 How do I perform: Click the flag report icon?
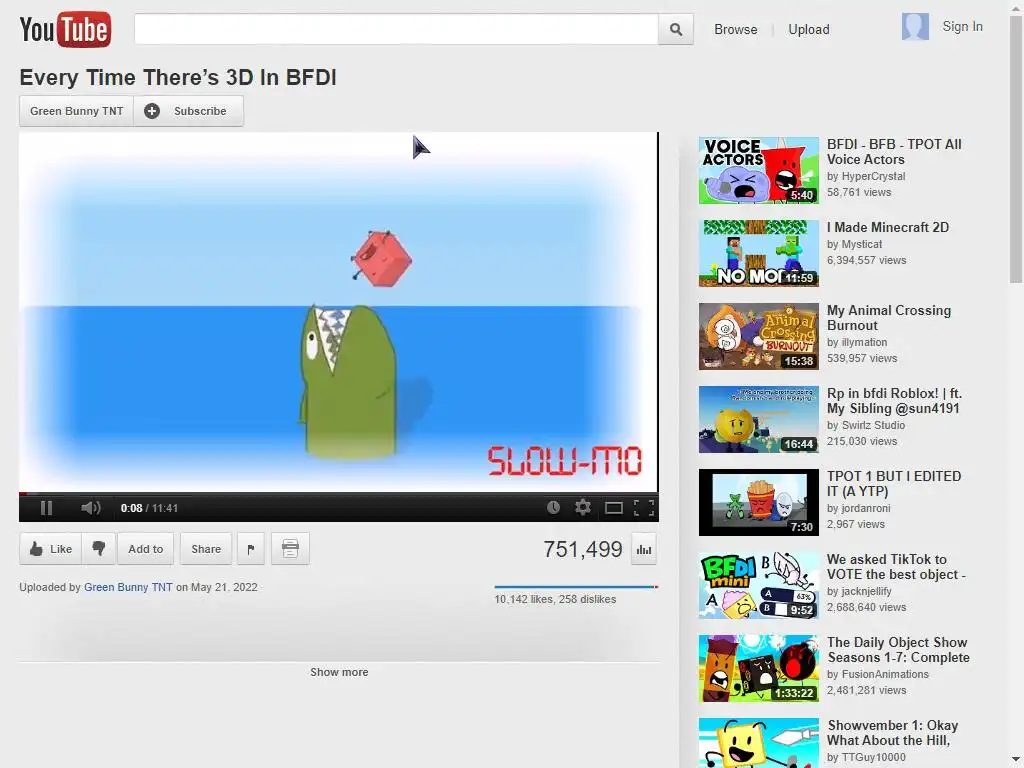point(251,549)
